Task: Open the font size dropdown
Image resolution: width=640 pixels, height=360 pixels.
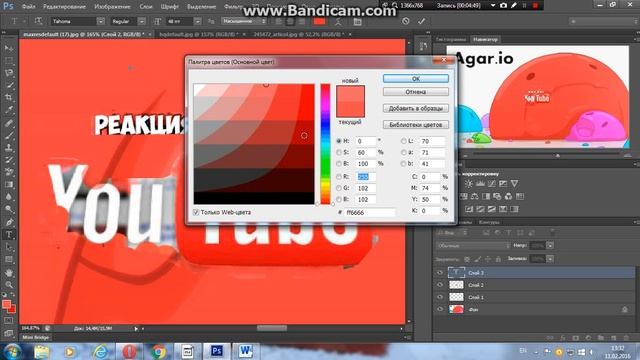Action: tap(198, 21)
